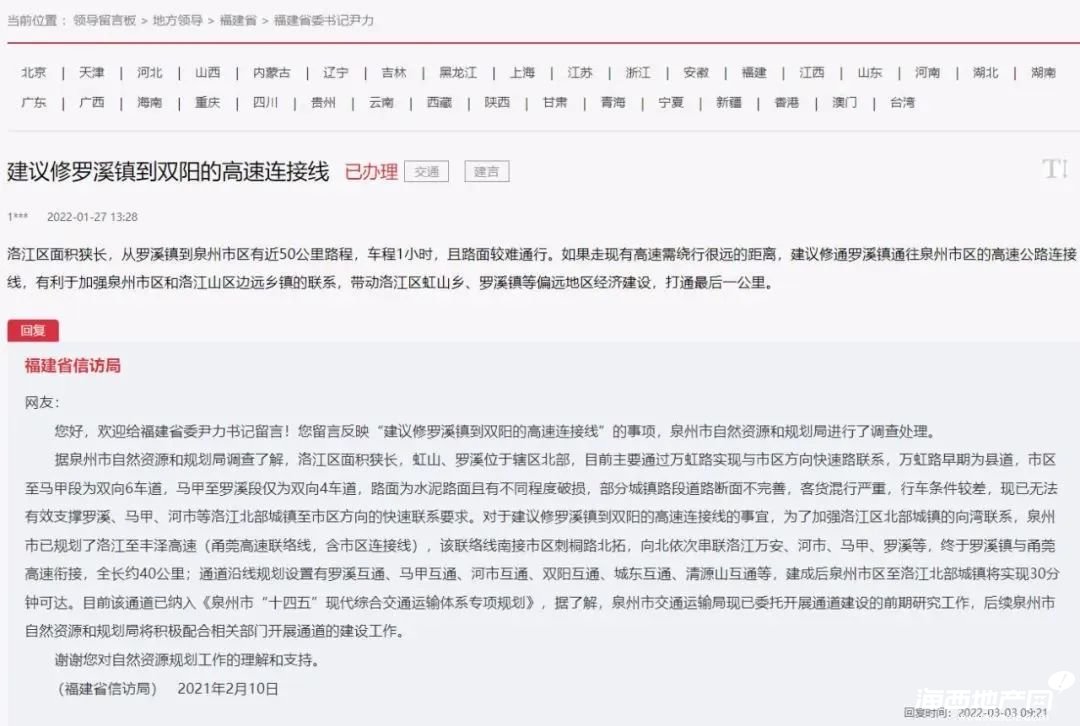Go to the 浙江 message board
Image resolution: width=1080 pixels, height=726 pixels.
[x=638, y=72]
